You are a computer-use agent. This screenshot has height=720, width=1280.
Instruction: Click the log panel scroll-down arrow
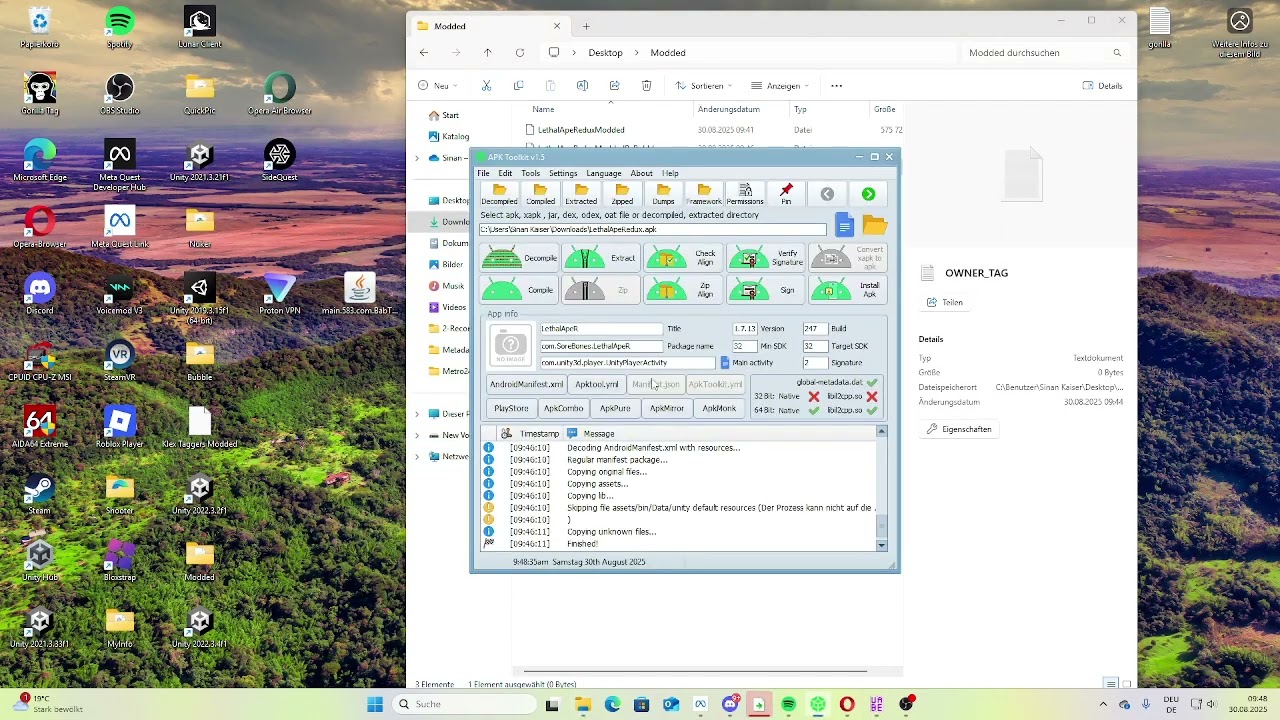pos(881,545)
